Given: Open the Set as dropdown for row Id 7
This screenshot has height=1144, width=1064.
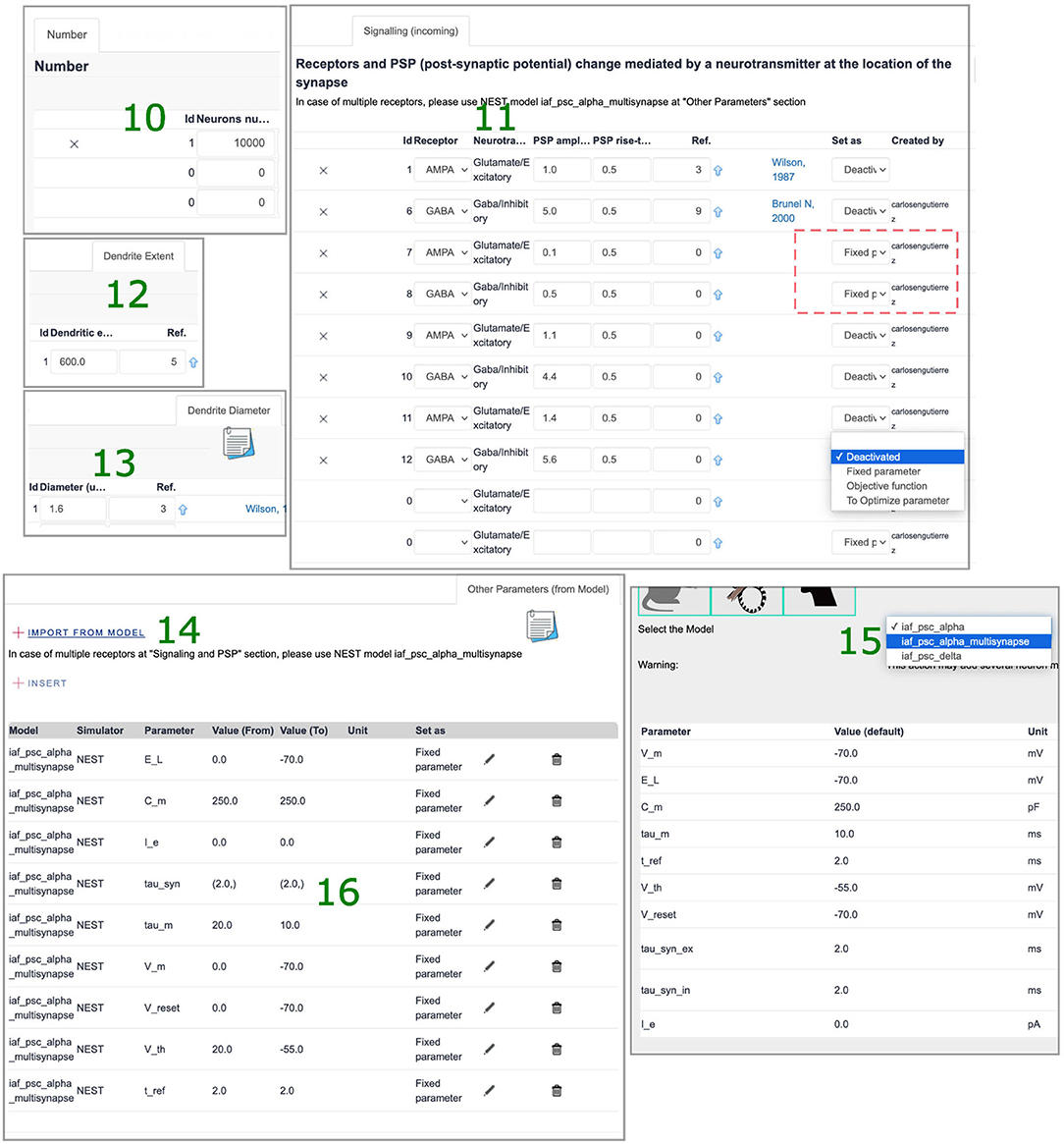Looking at the screenshot, I should point(861,253).
